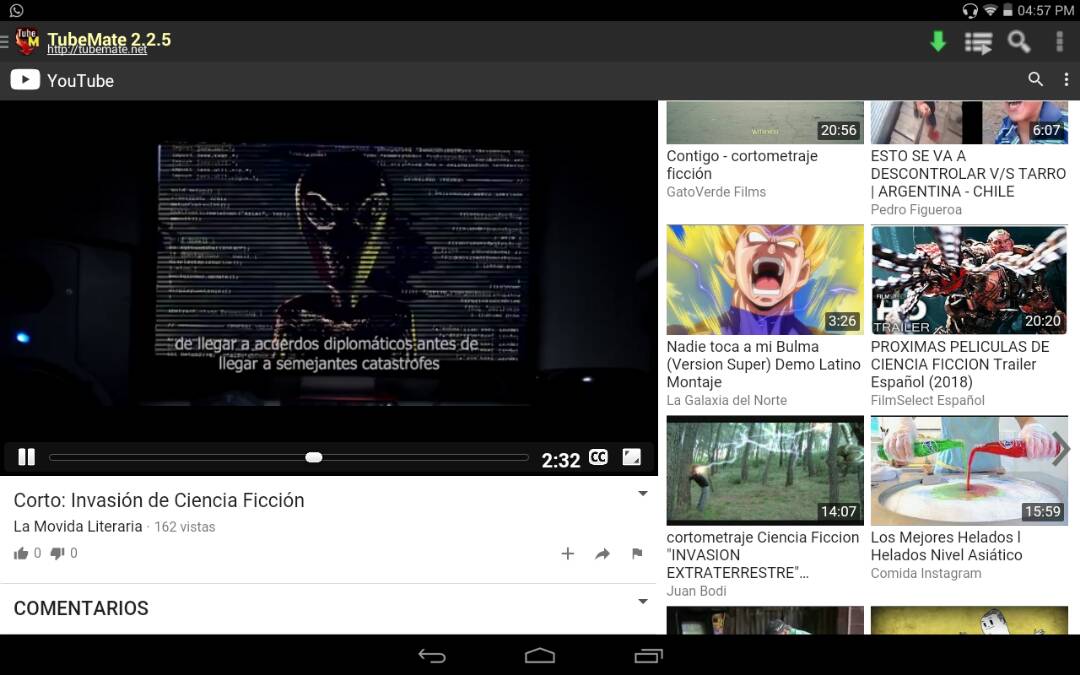Tap the green download arrow icon
This screenshot has height=675, width=1080.
click(x=938, y=41)
